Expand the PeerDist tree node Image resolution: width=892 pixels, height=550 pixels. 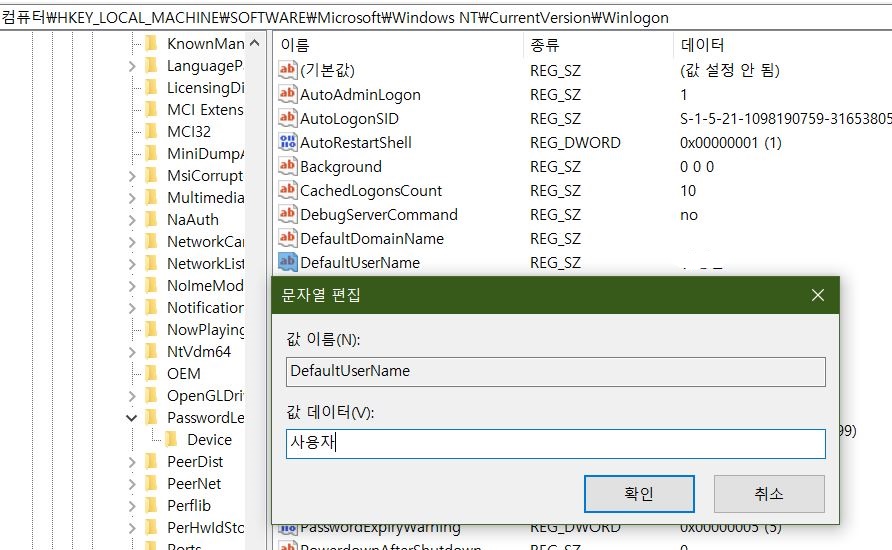pyautogui.click(x=132, y=462)
